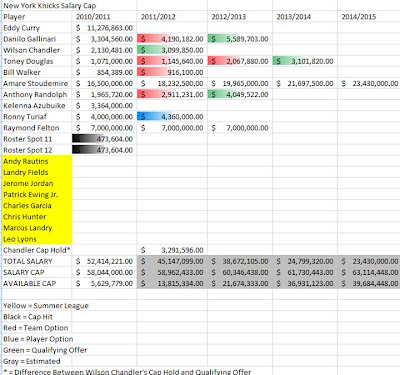Click the Bill Walker name cell
Viewport: 400px width, 375px height.
(x=37, y=72)
